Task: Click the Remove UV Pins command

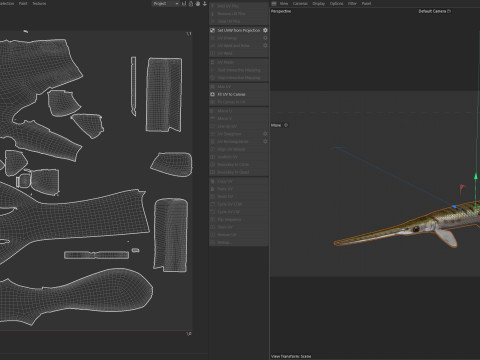Action: tap(239, 14)
